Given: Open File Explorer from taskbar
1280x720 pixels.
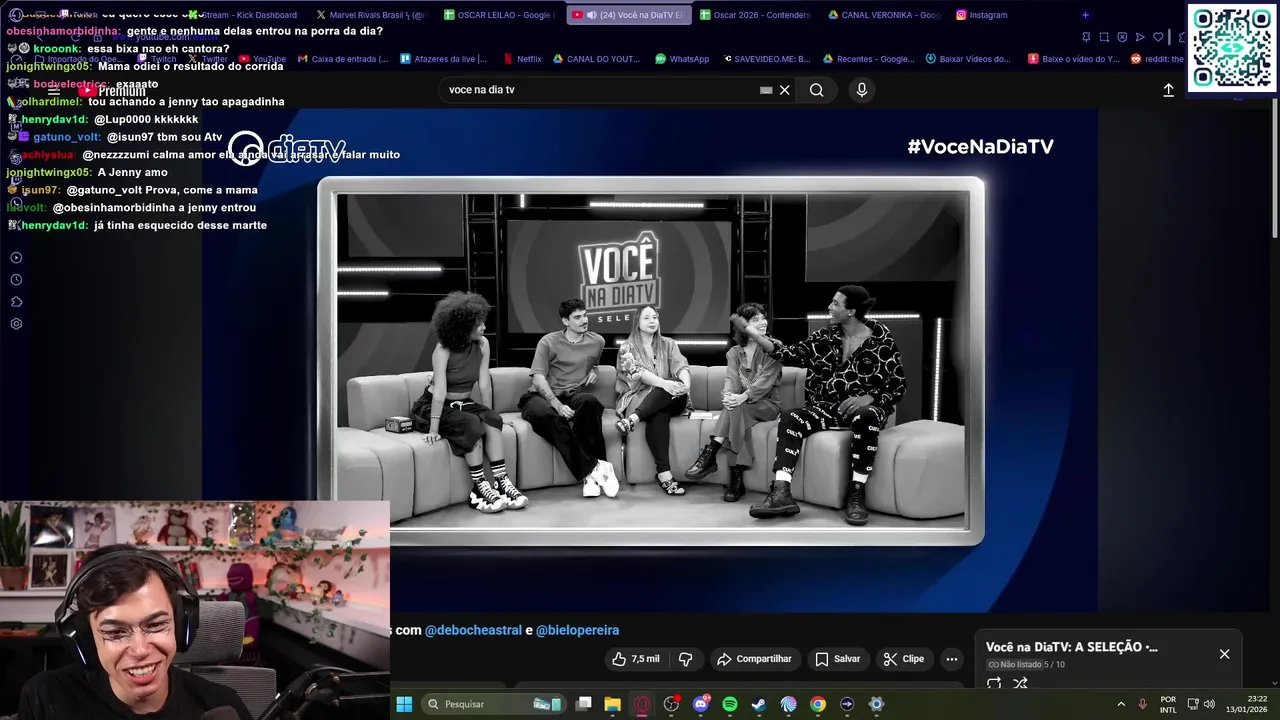Looking at the screenshot, I should [613, 704].
